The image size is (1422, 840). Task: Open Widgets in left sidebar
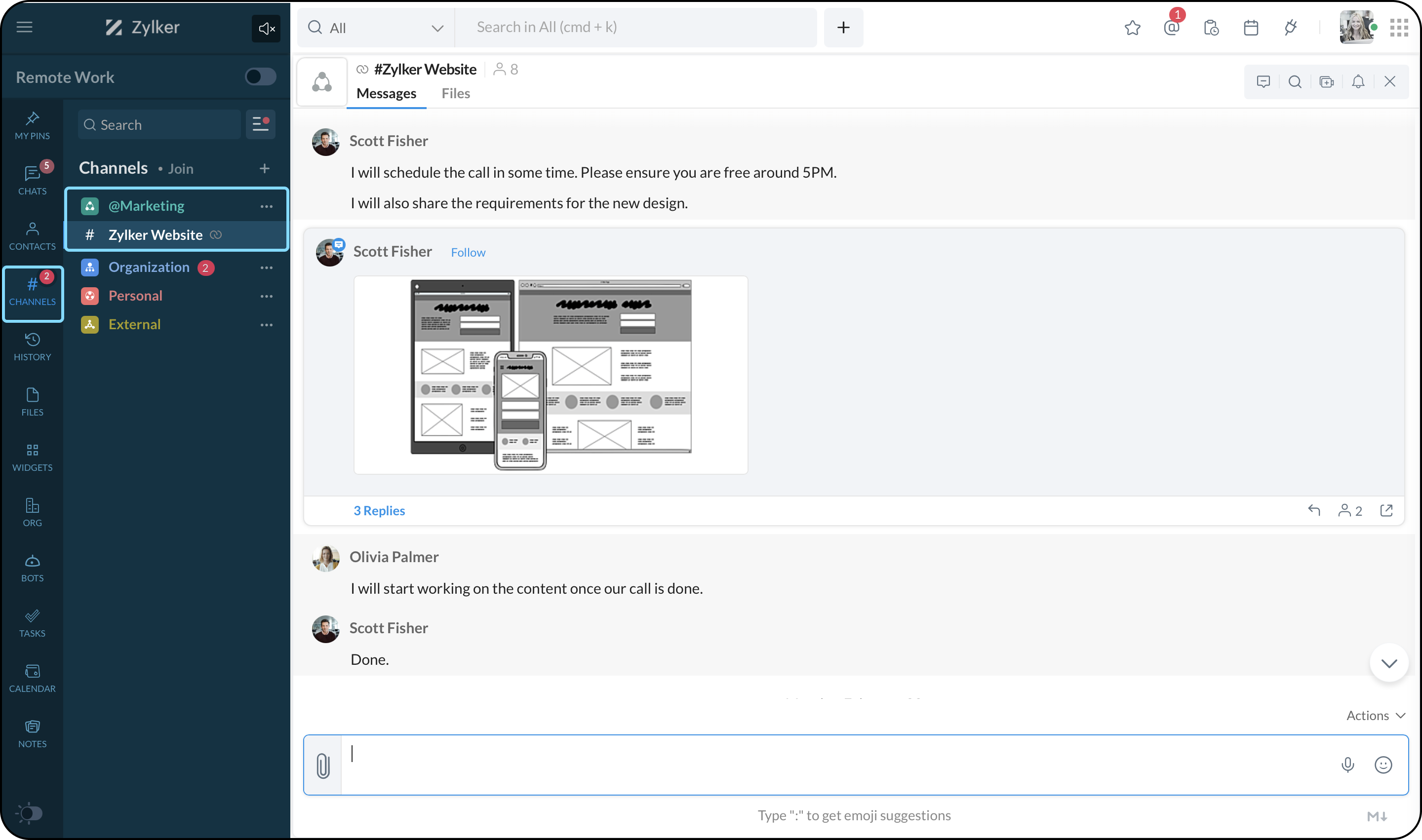[32, 458]
